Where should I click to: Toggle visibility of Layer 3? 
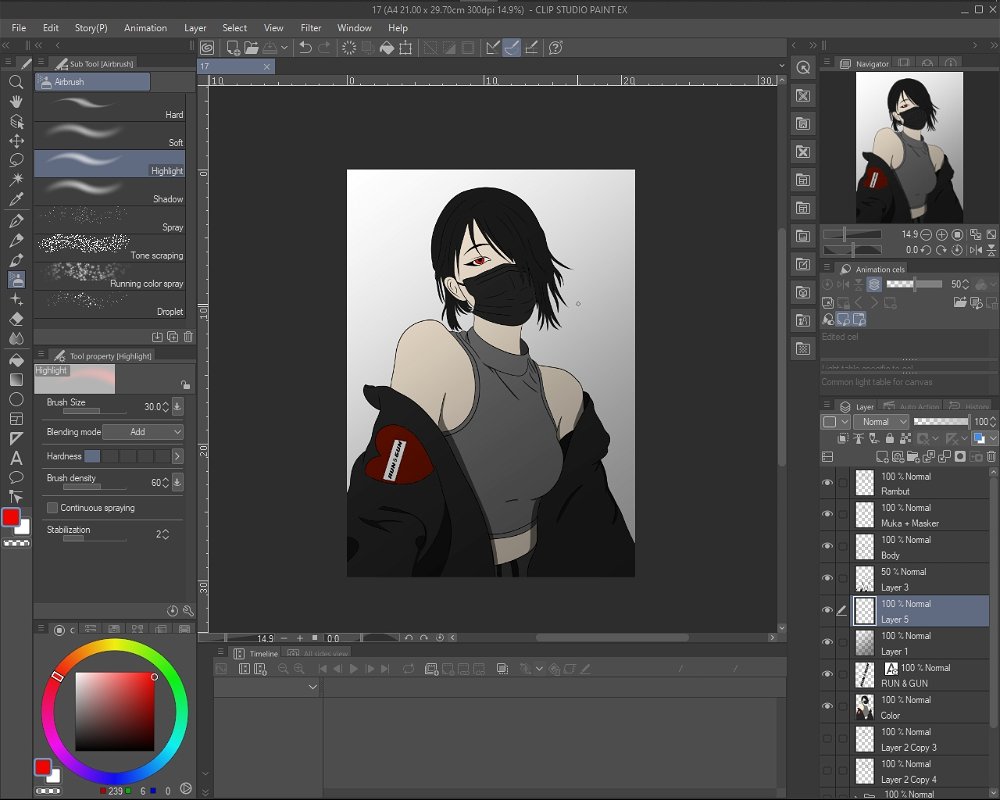coord(827,578)
